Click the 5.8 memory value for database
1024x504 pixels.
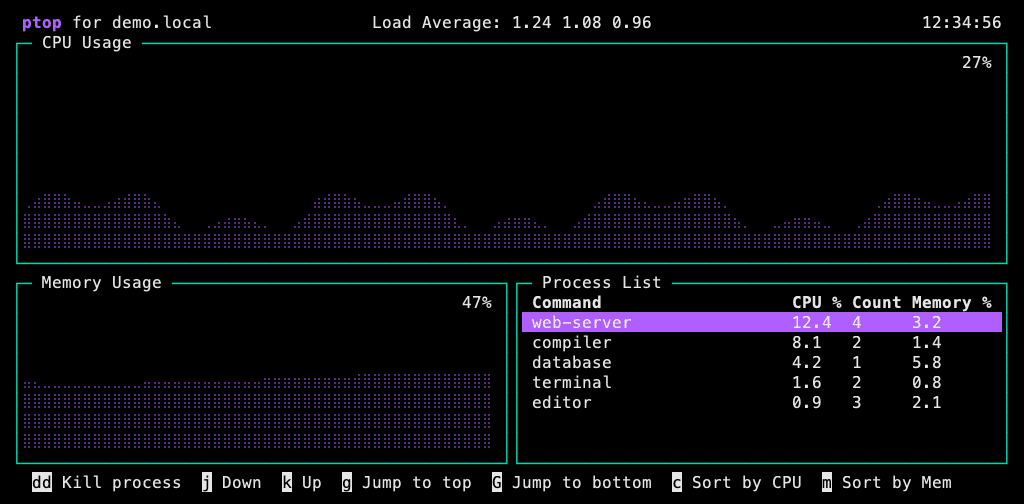(927, 362)
